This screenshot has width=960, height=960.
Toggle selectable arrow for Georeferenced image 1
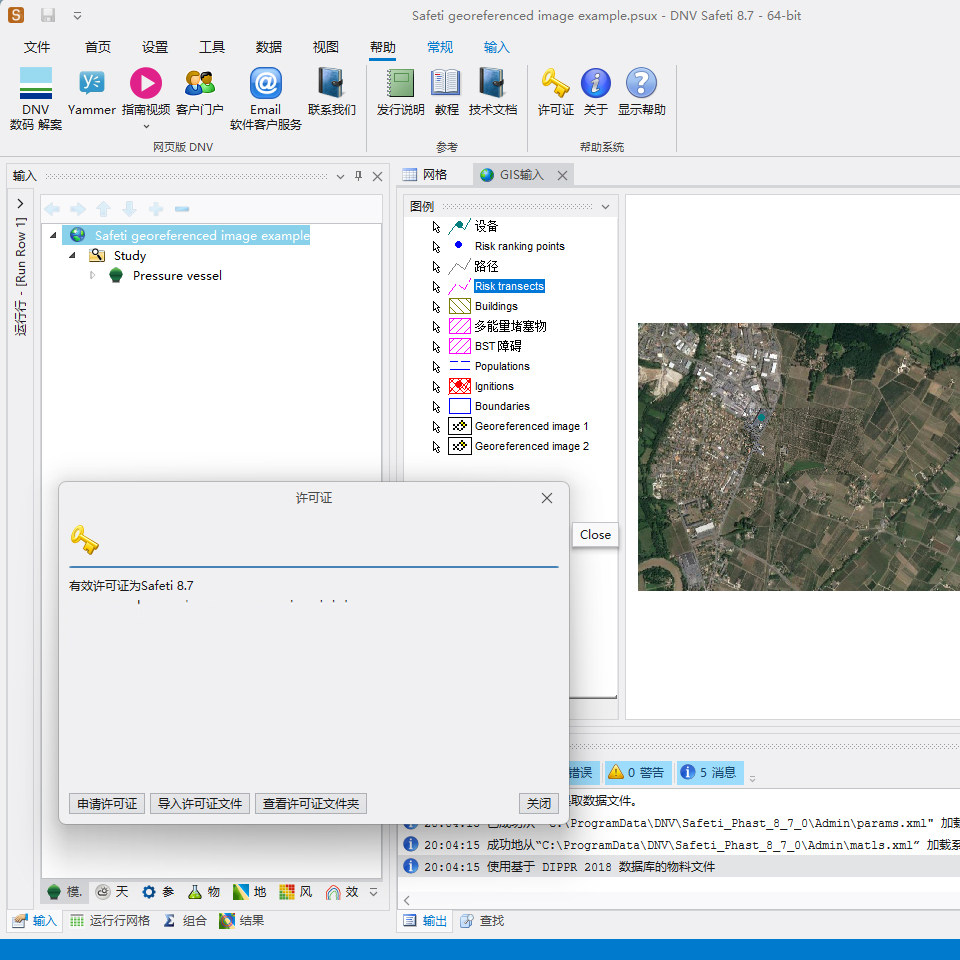tap(436, 427)
